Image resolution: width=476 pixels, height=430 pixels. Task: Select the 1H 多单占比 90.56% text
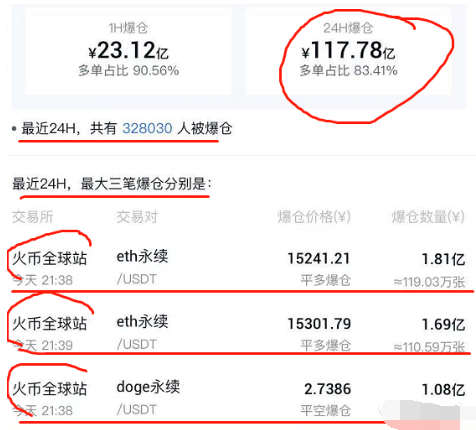[129, 71]
